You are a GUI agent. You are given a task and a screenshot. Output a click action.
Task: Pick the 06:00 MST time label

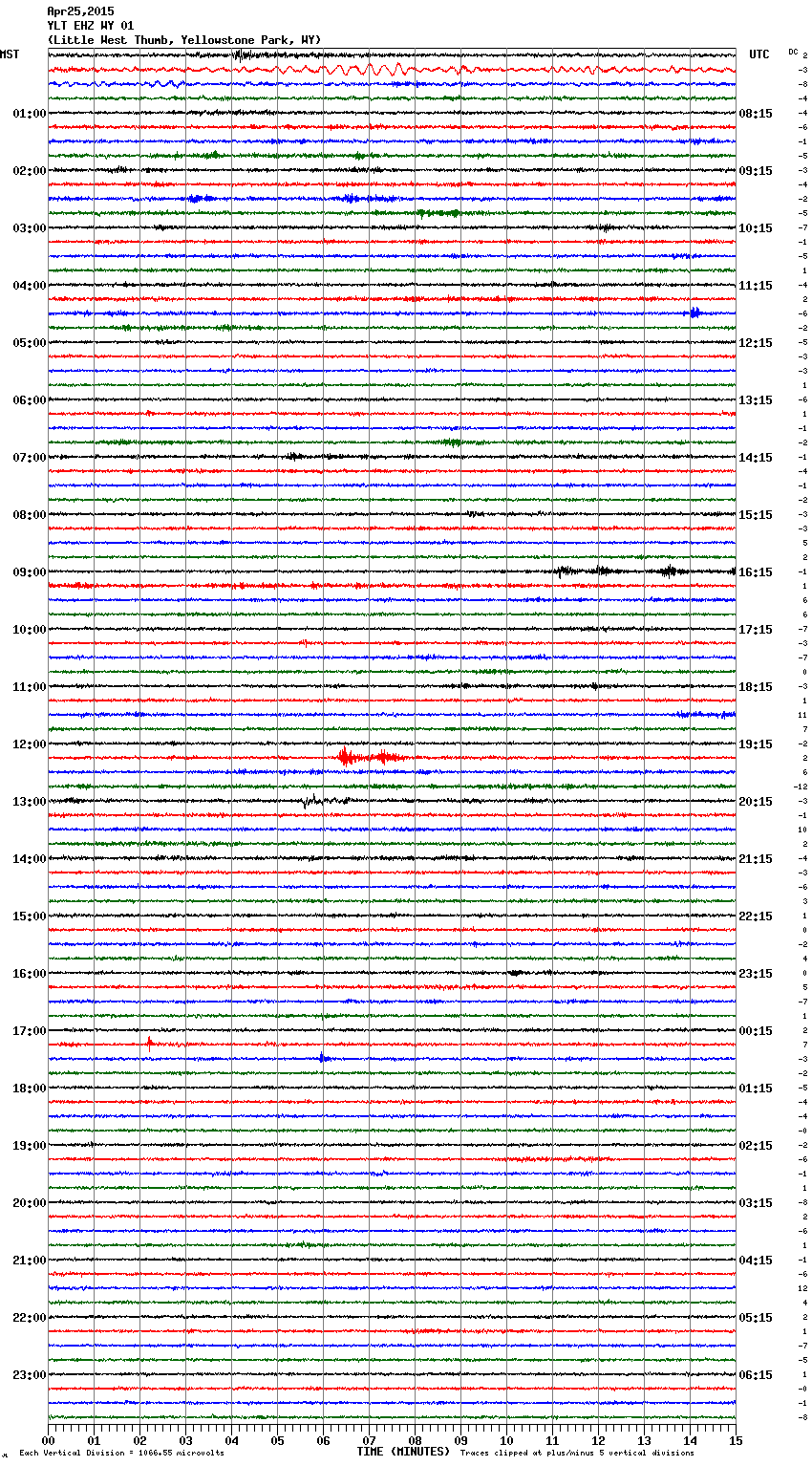30,400
